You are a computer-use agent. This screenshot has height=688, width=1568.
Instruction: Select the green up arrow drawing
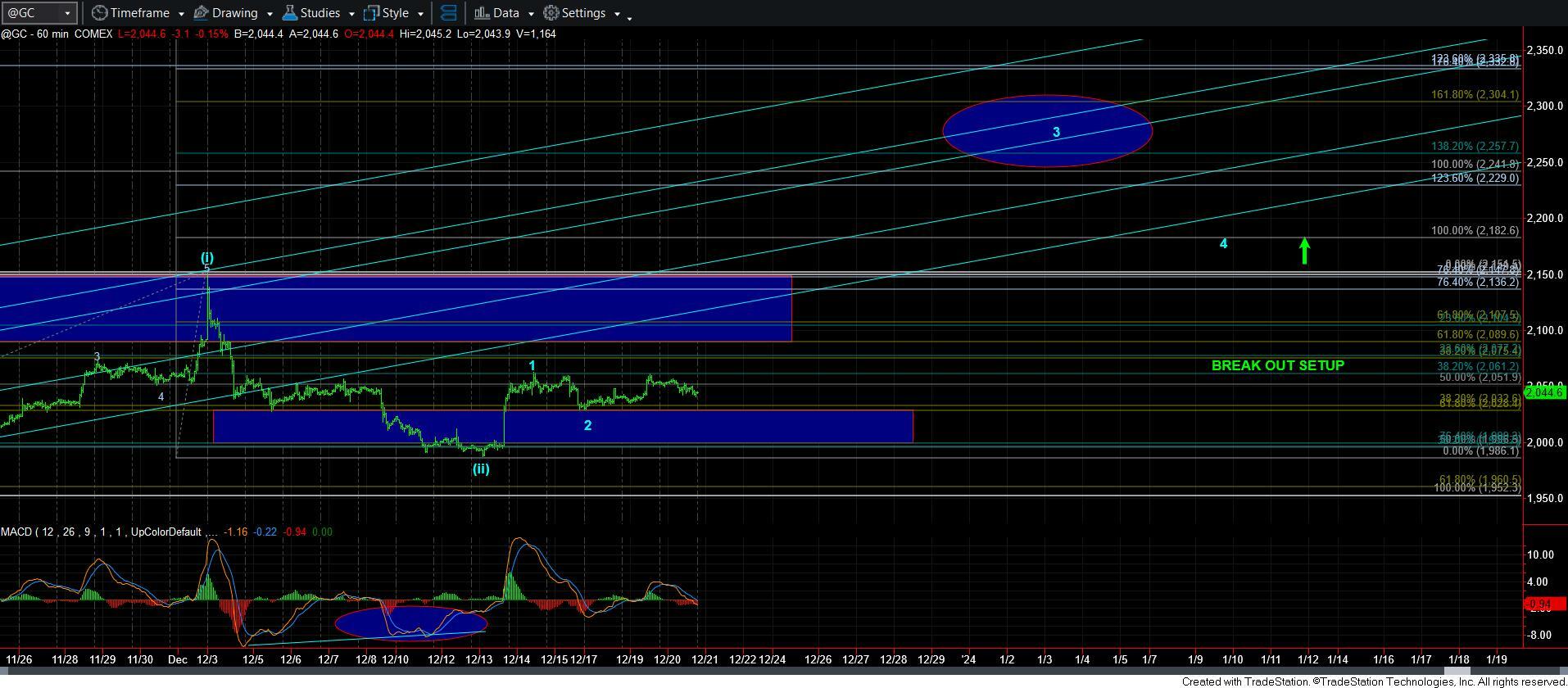(1304, 251)
